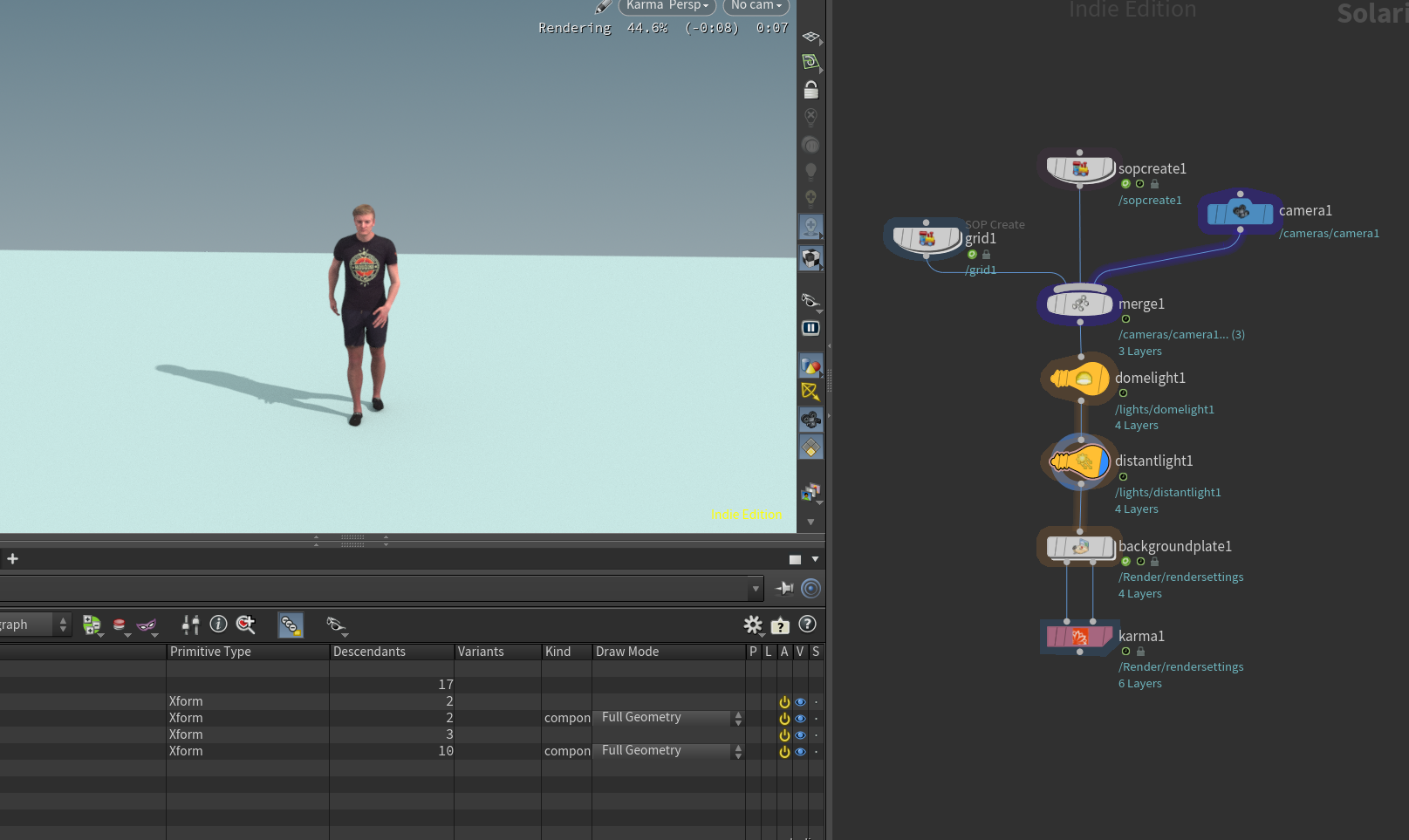Open the background images icon menu
Viewport: 1409px width, 840px height.
pyautogui.click(x=811, y=492)
